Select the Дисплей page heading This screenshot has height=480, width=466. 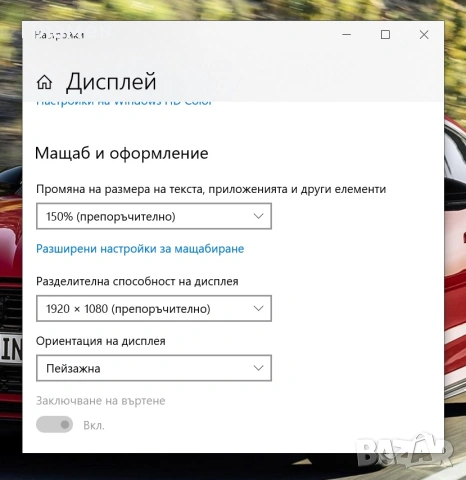[111, 82]
